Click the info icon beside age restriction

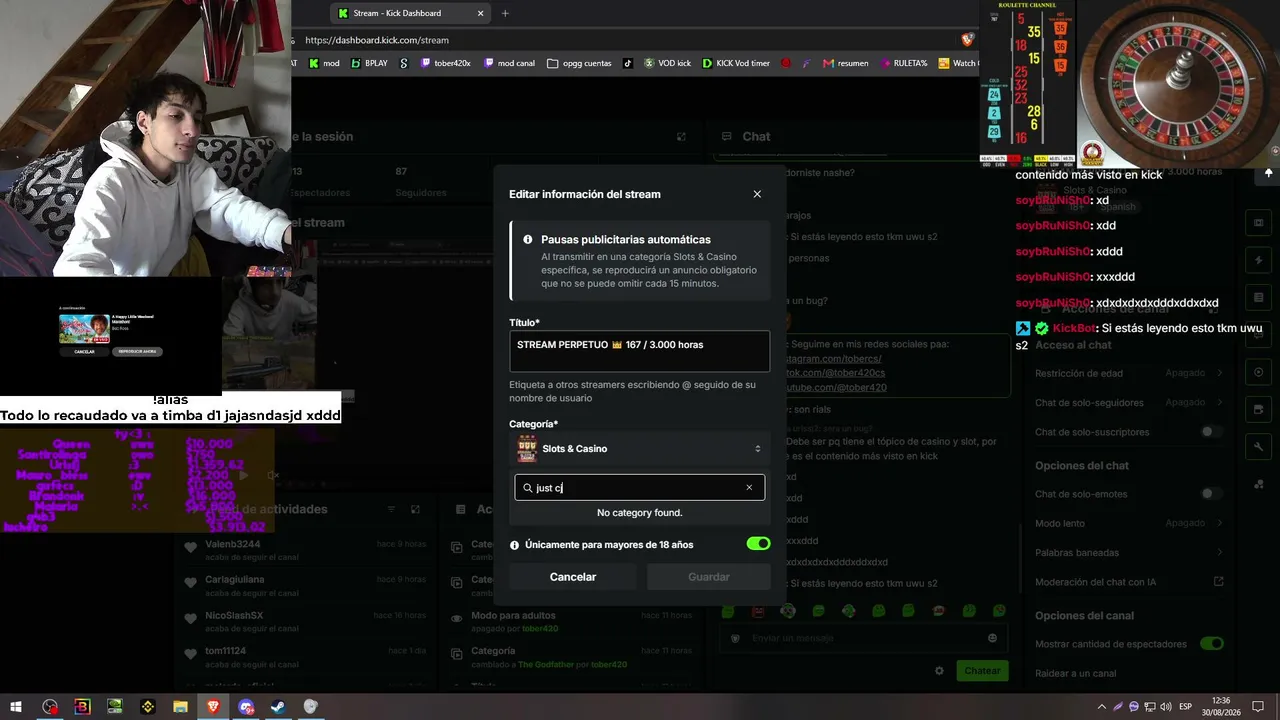pyautogui.click(x=515, y=545)
